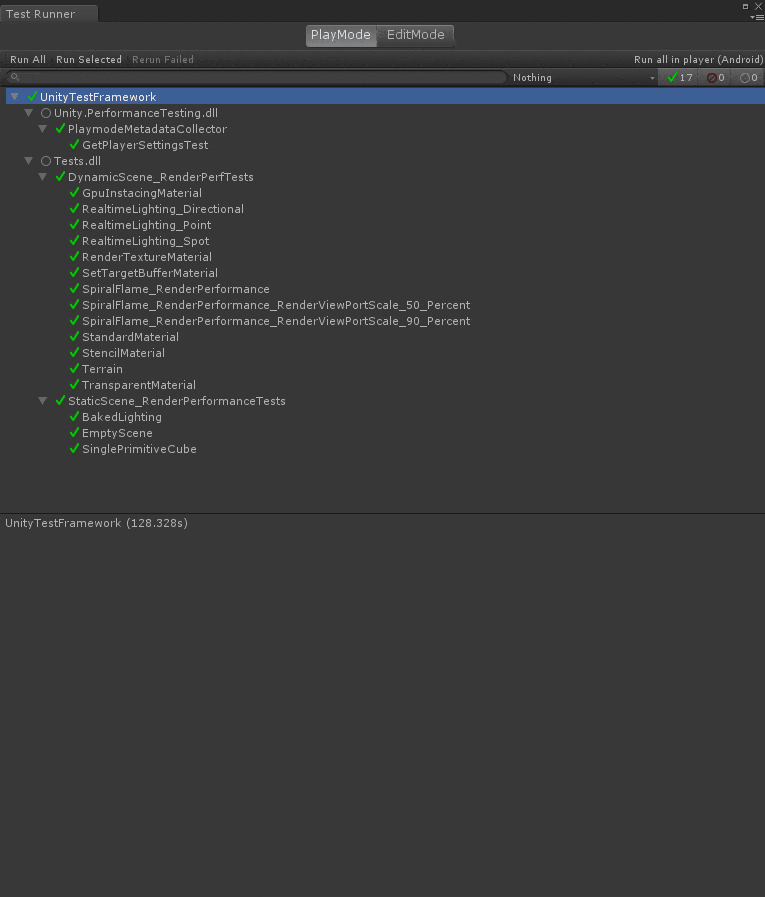Select the StencilMaterial test
This screenshot has height=897, width=765.
click(123, 354)
